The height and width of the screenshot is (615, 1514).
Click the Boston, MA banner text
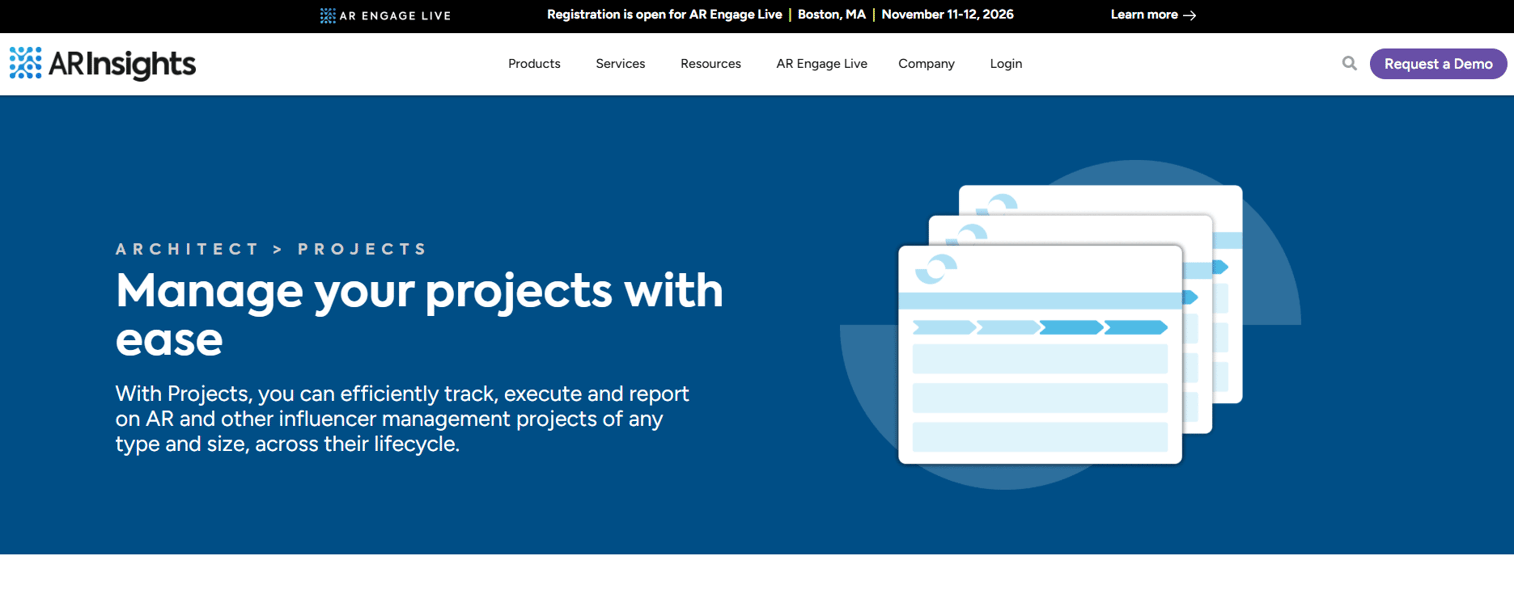832,15
